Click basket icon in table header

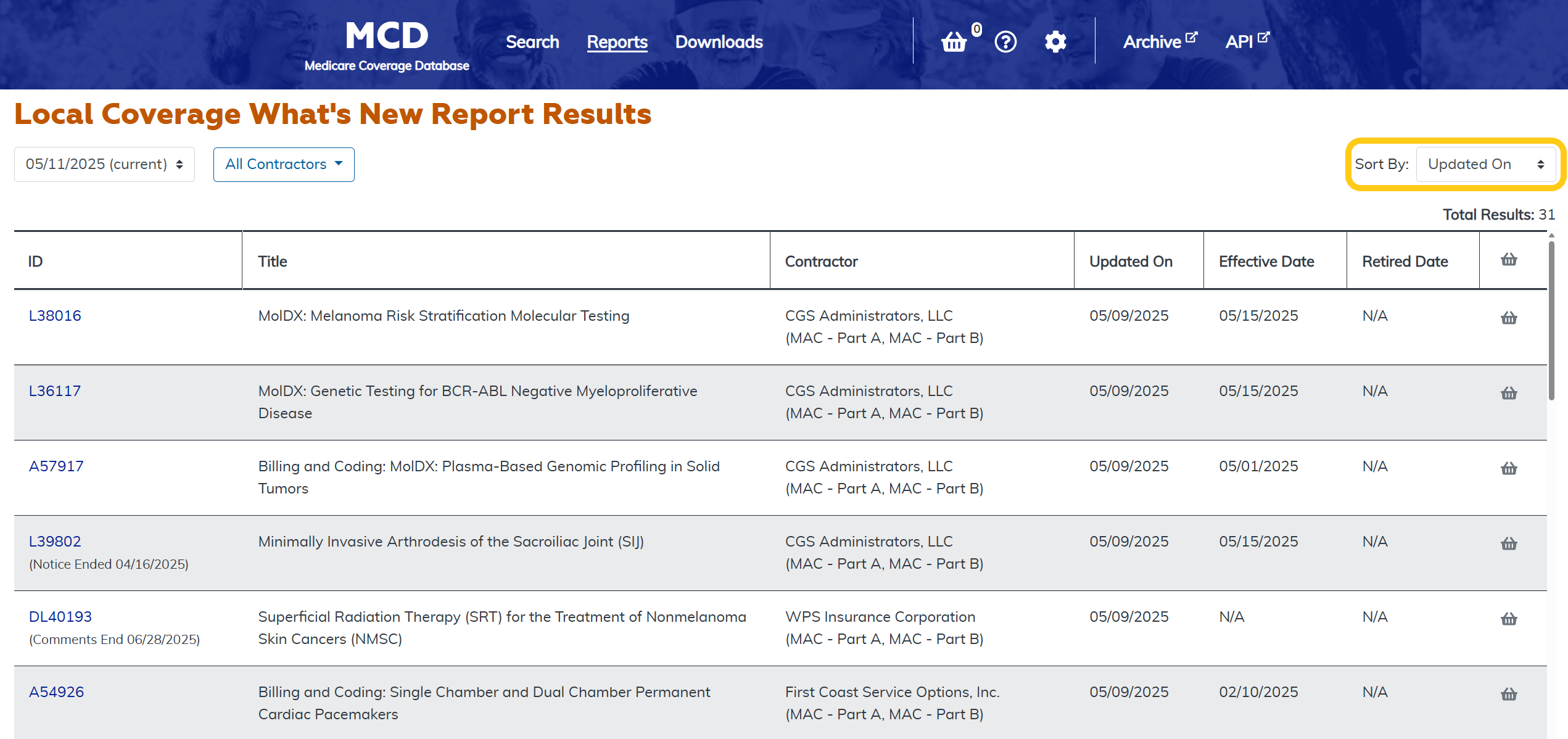(x=1509, y=260)
